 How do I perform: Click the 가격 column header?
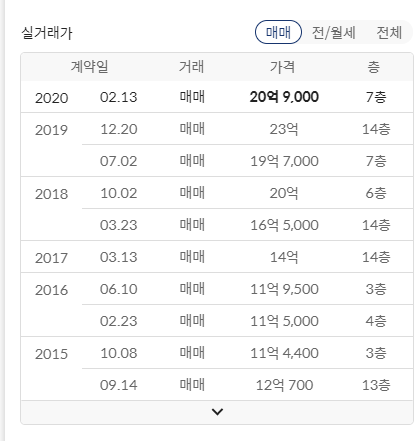click(282, 67)
